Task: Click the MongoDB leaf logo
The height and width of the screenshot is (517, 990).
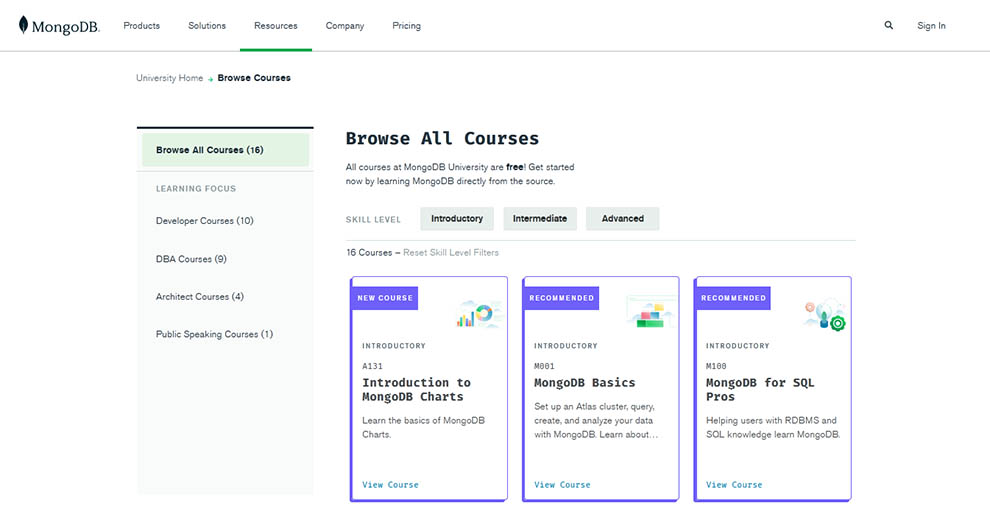Action: (59, 26)
